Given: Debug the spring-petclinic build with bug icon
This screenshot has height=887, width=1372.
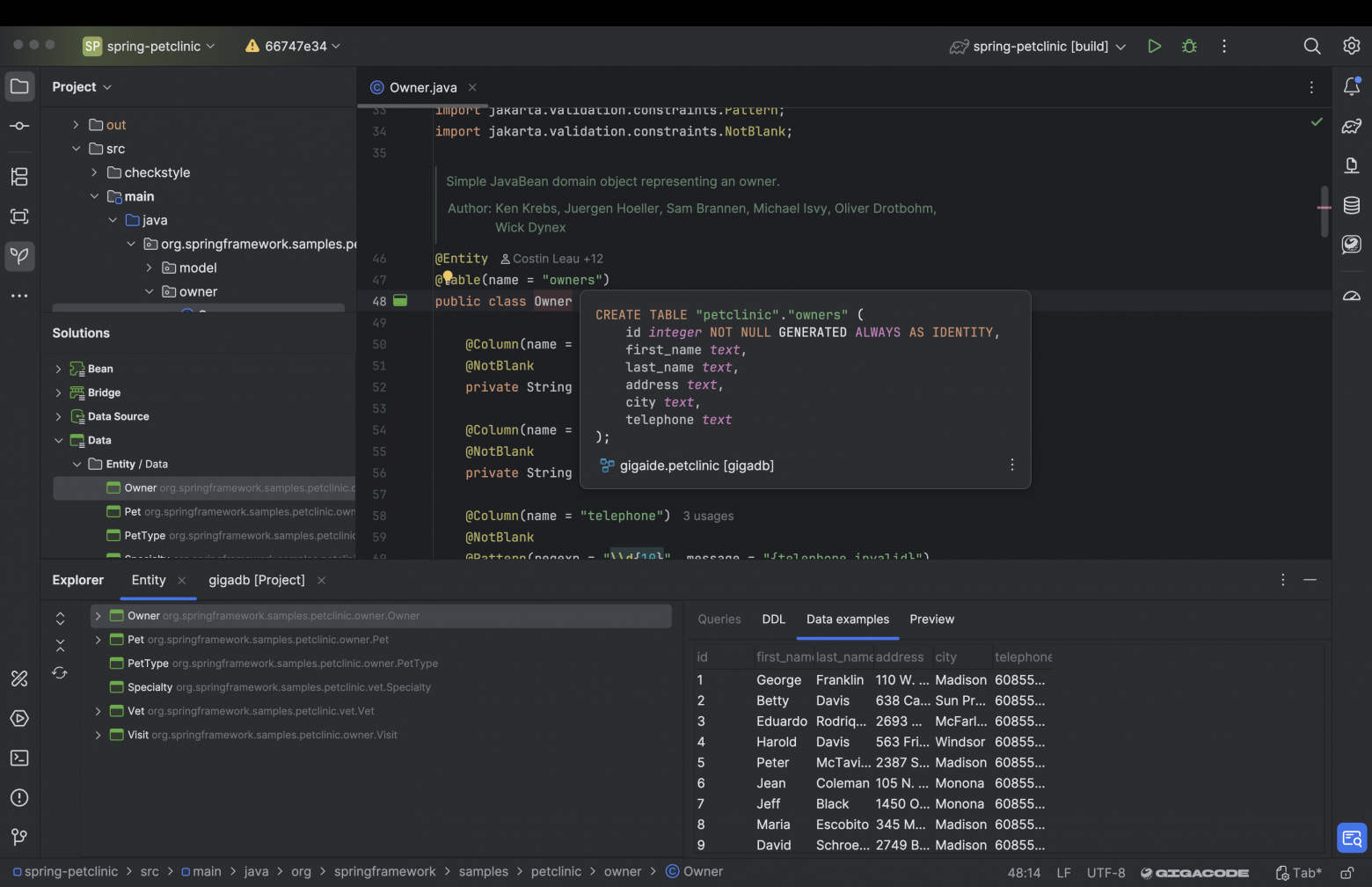Looking at the screenshot, I should tap(1189, 46).
